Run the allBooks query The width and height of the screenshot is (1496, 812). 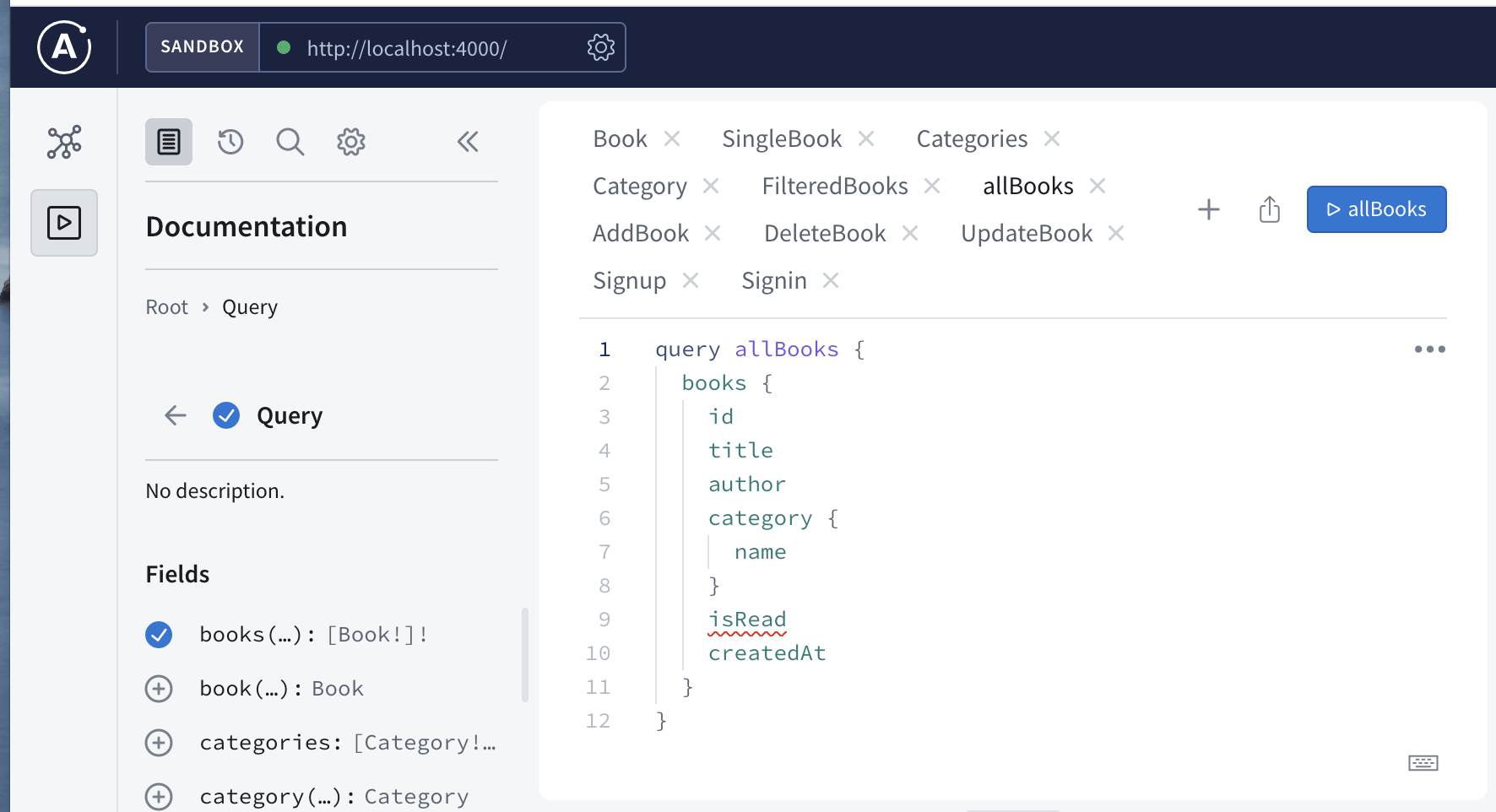coord(1376,209)
